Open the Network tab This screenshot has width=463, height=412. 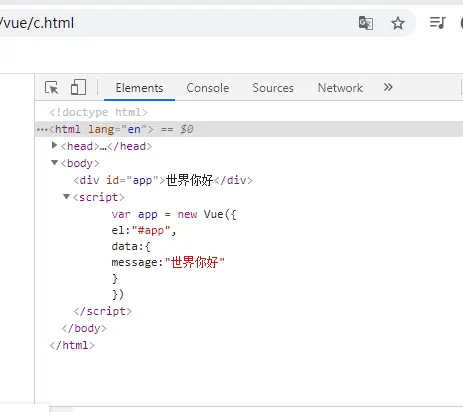coord(340,88)
